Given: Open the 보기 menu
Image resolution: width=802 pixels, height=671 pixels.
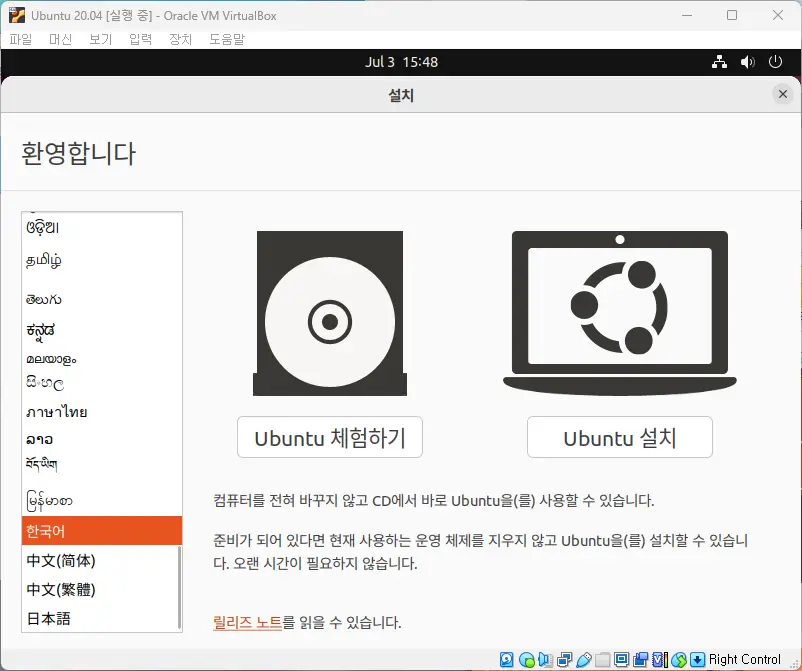Looking at the screenshot, I should point(100,39).
